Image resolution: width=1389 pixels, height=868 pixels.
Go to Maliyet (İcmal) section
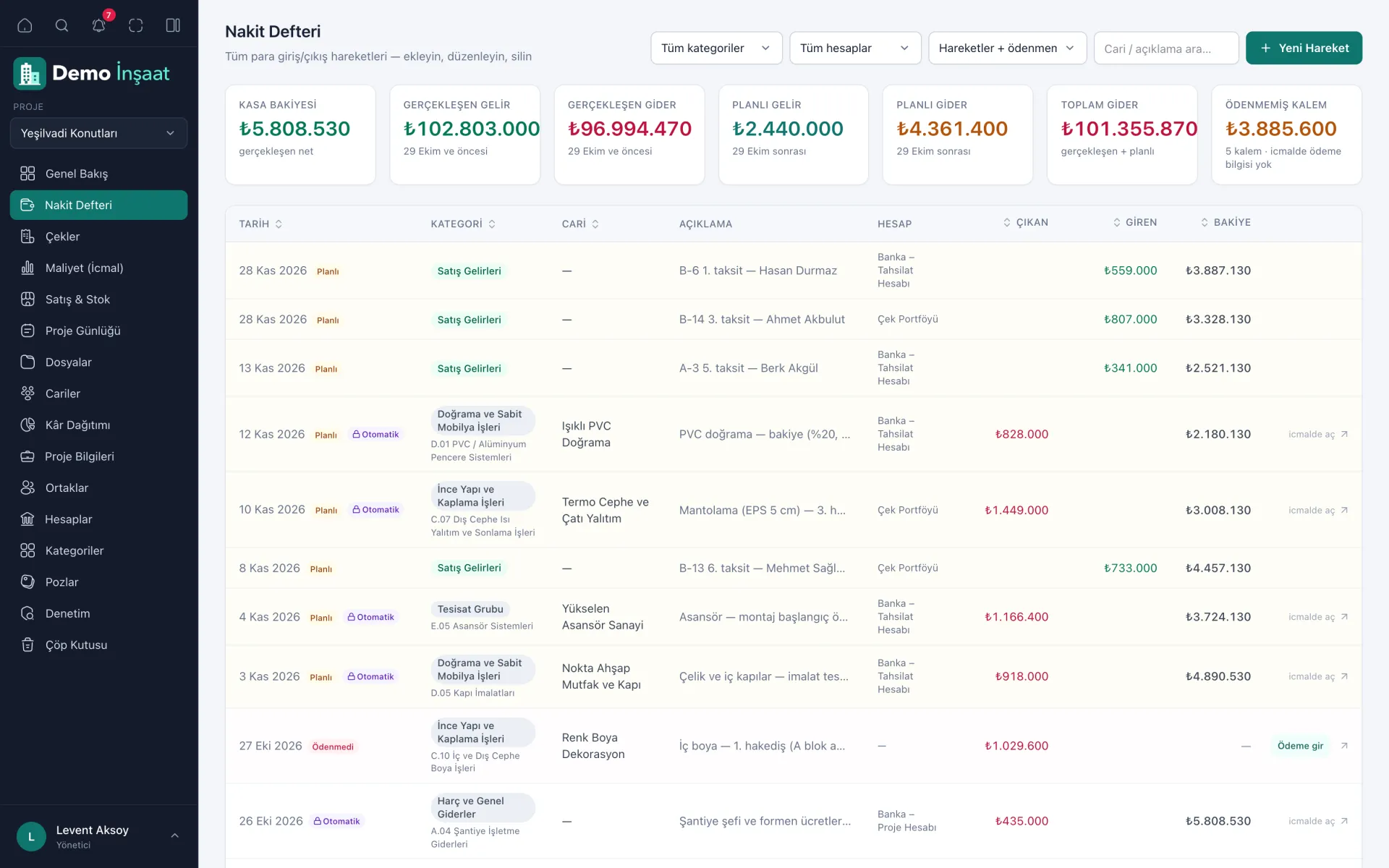tap(98, 268)
